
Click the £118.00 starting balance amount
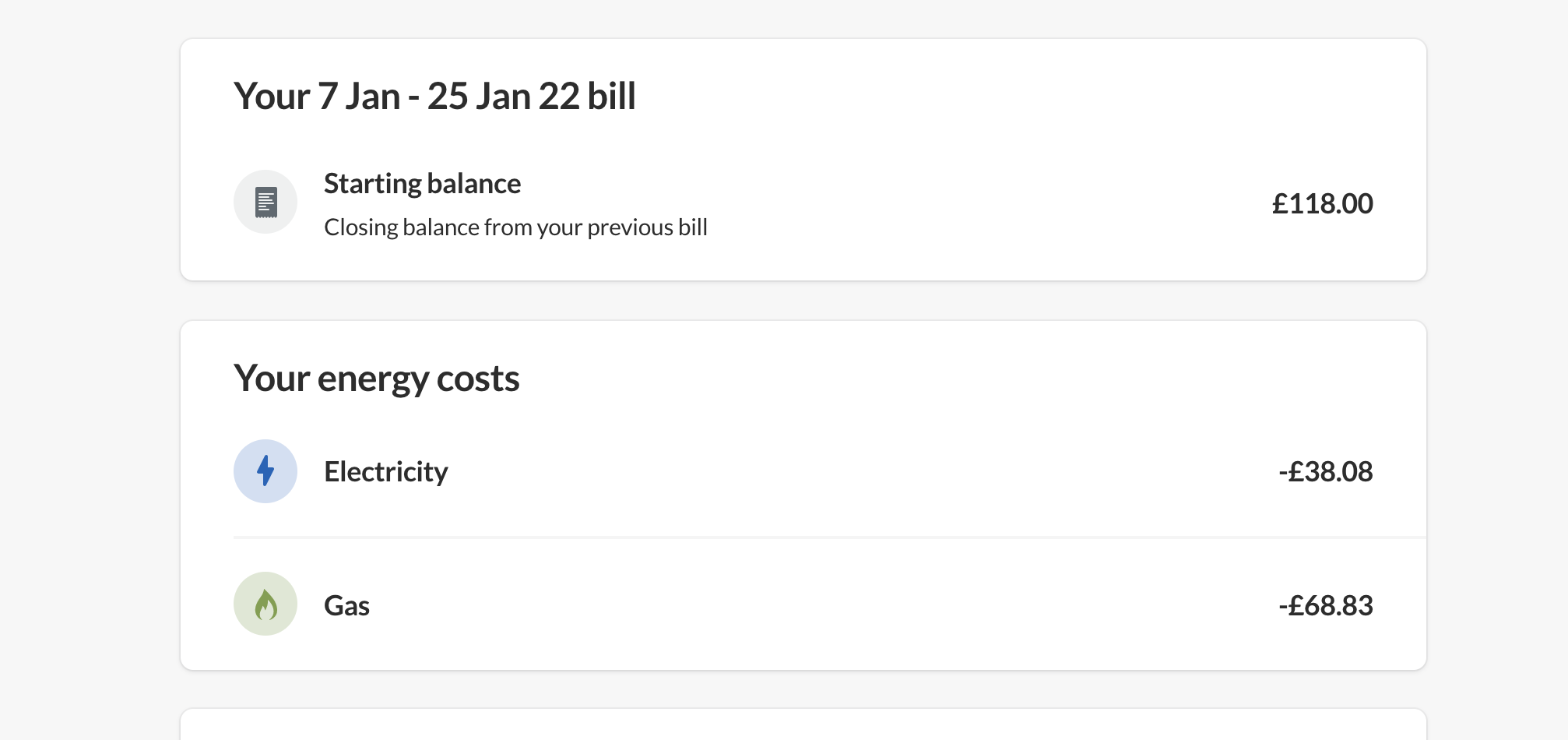[x=1322, y=203]
